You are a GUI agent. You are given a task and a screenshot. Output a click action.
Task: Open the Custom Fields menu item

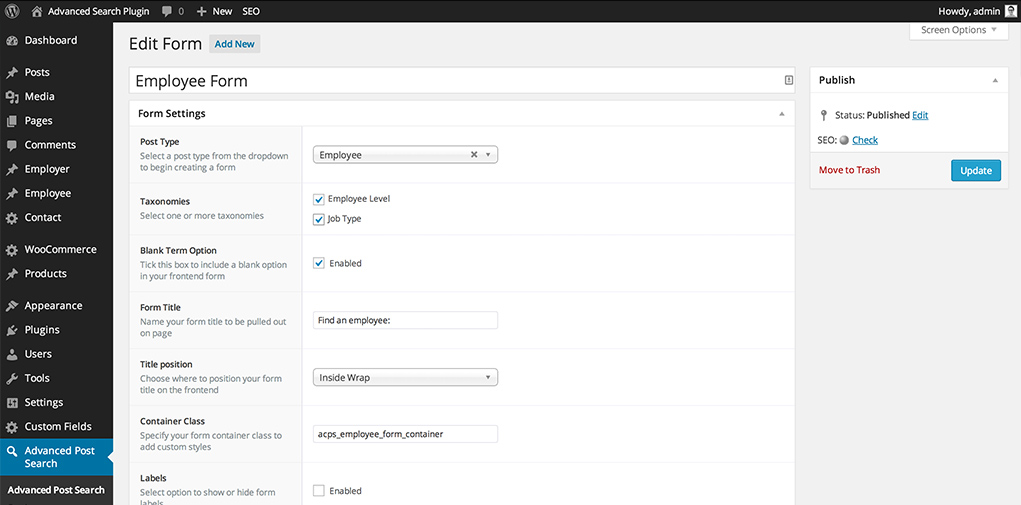click(56, 426)
